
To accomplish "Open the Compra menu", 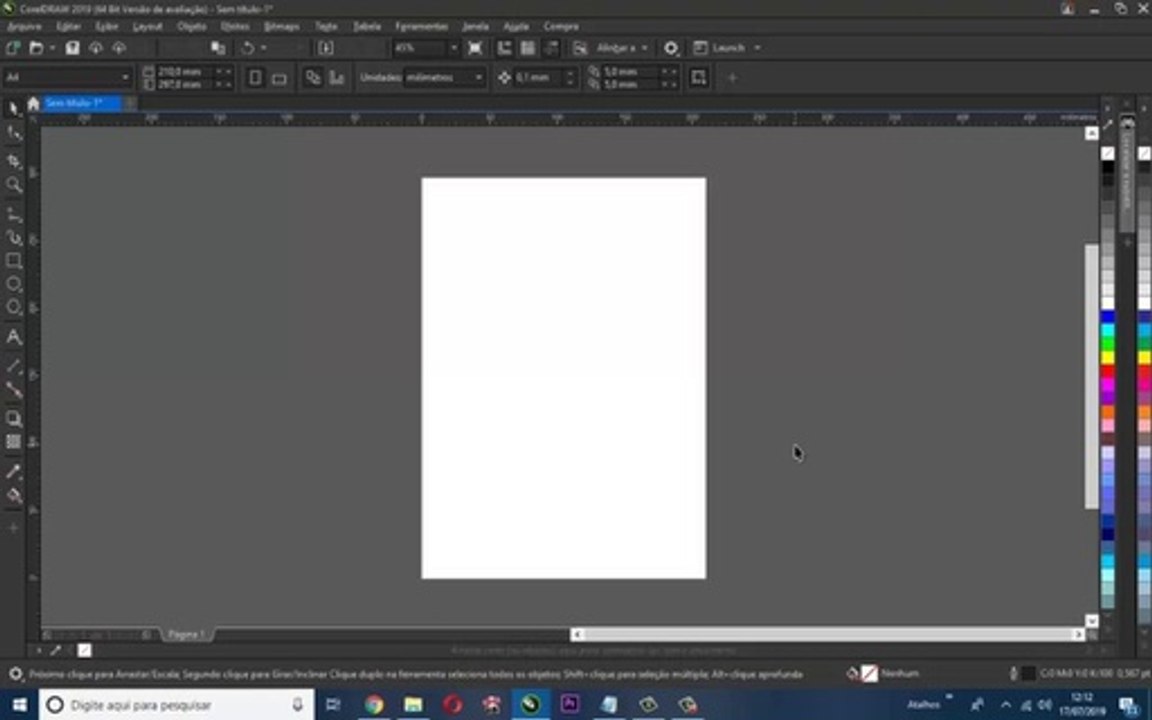I will [561, 26].
